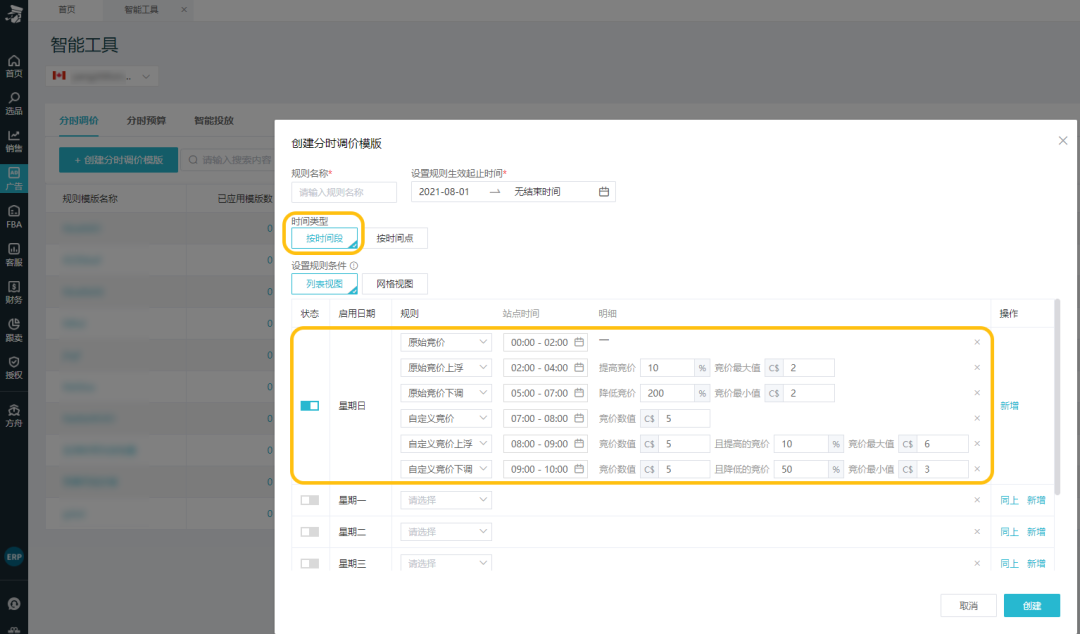Open the 首页 top tab
The height and width of the screenshot is (634, 1080).
point(67,10)
